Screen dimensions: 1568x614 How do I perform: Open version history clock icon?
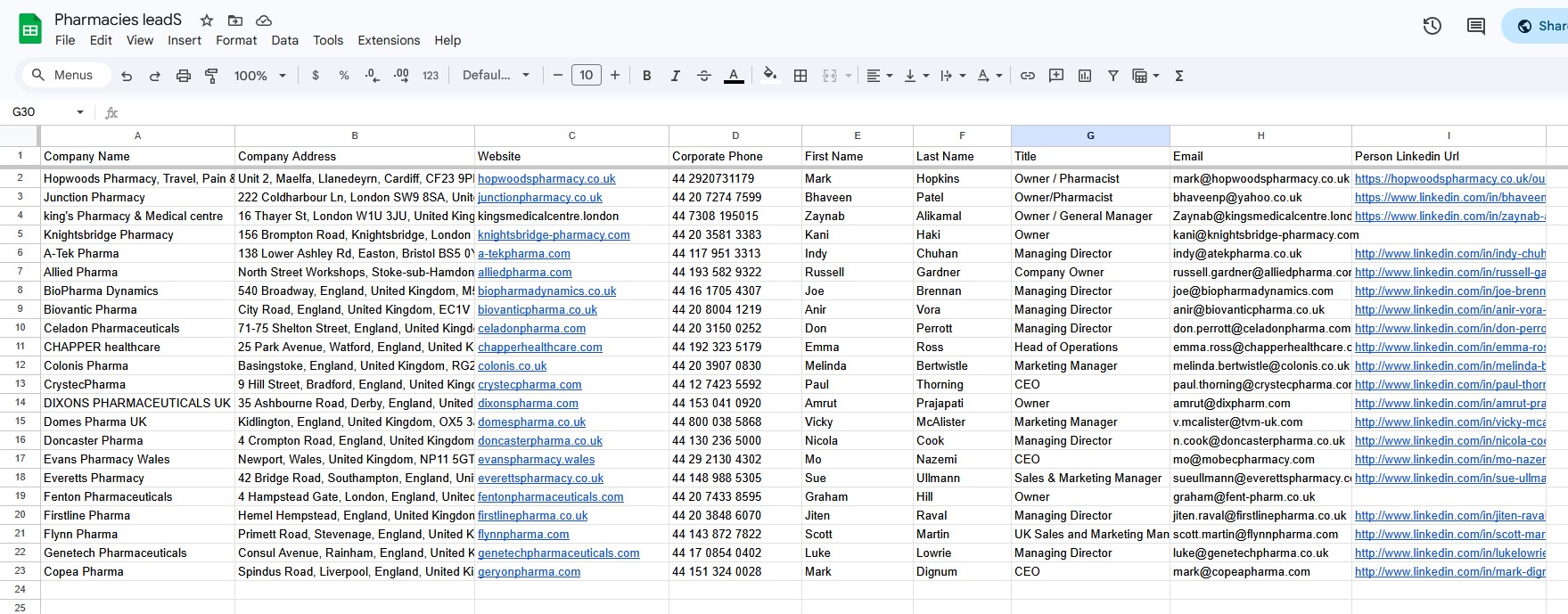click(x=1433, y=26)
